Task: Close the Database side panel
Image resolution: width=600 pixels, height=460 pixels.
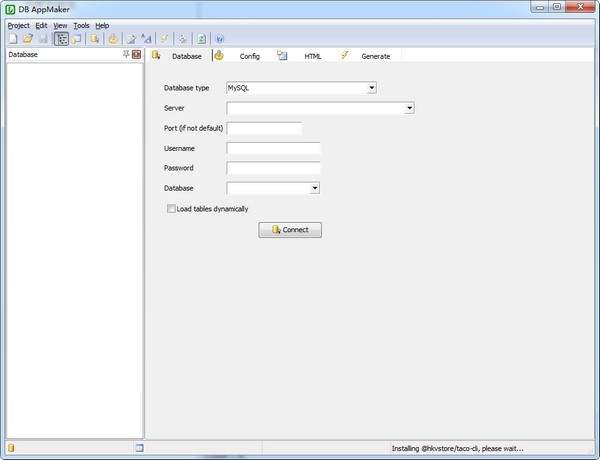Action: pos(137,55)
